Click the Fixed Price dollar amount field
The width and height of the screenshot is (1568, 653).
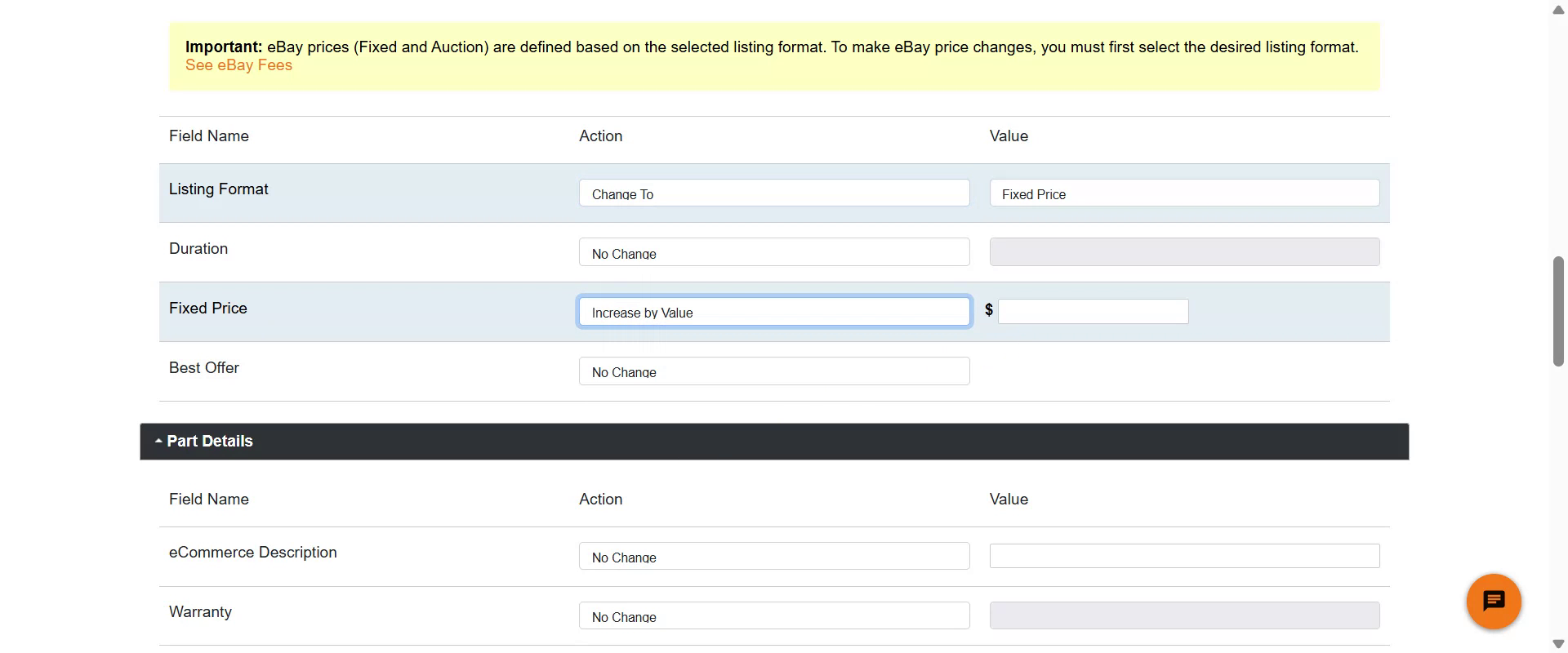tap(1093, 312)
